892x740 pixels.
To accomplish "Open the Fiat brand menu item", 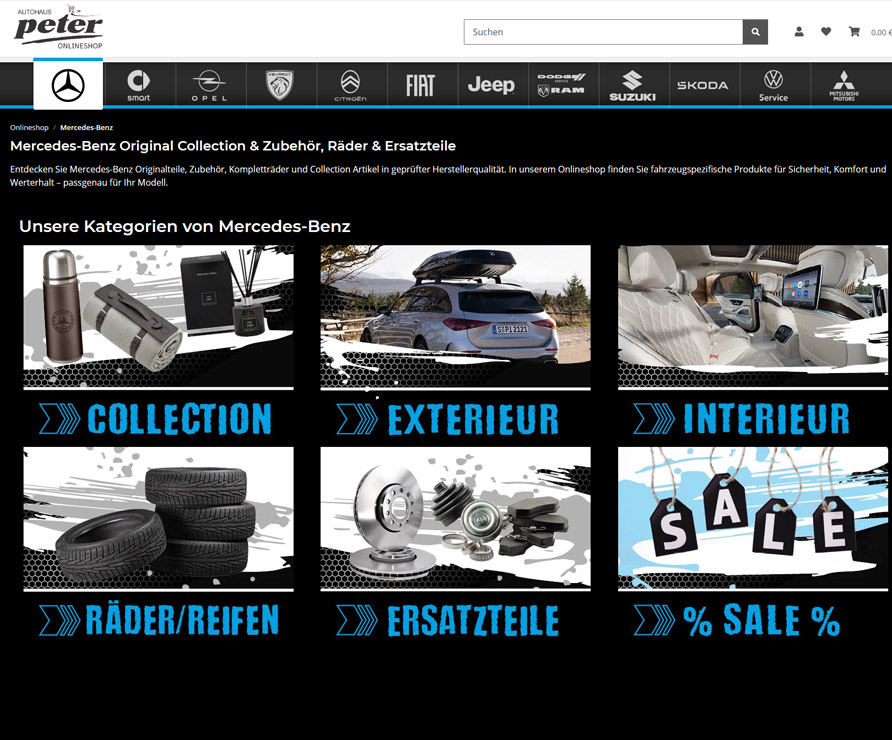I will 421,86.
